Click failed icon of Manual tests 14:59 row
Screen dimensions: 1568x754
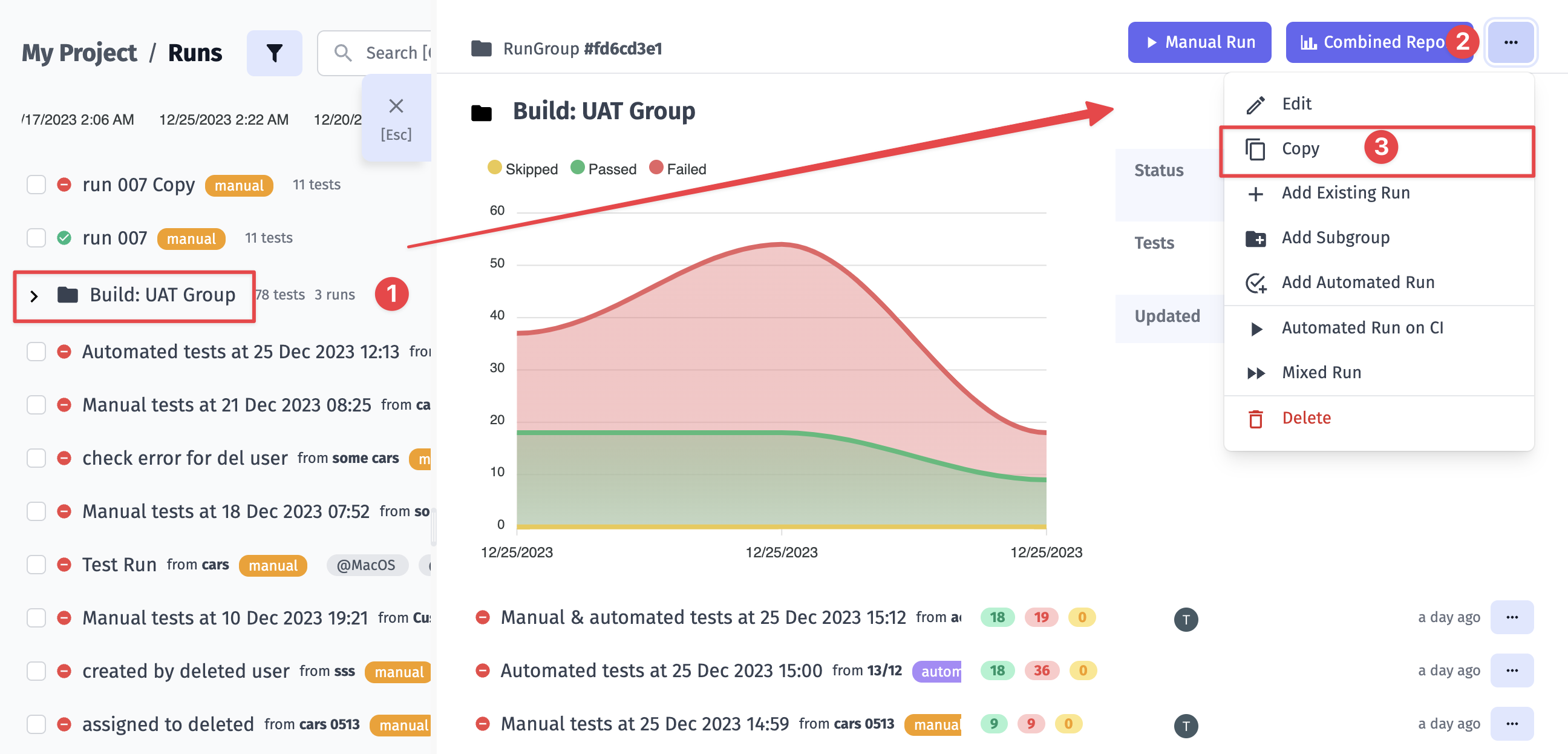click(482, 724)
